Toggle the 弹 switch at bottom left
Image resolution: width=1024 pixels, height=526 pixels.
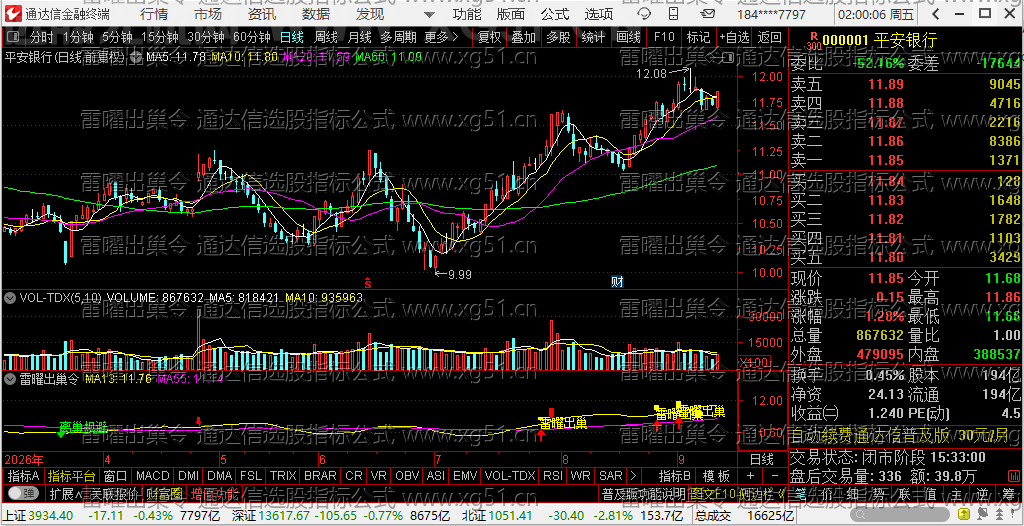click(22, 493)
